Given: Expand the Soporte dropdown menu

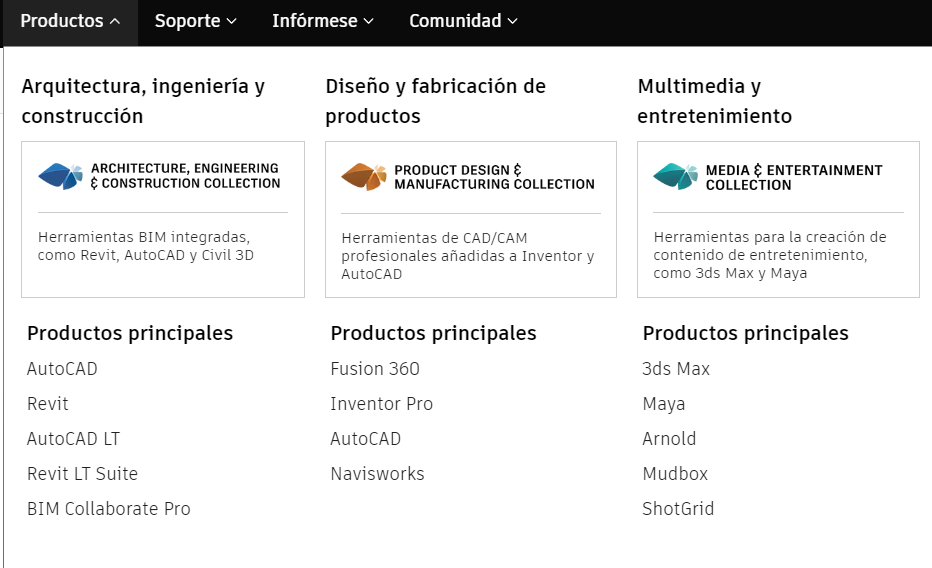Looking at the screenshot, I should pyautogui.click(x=195, y=21).
